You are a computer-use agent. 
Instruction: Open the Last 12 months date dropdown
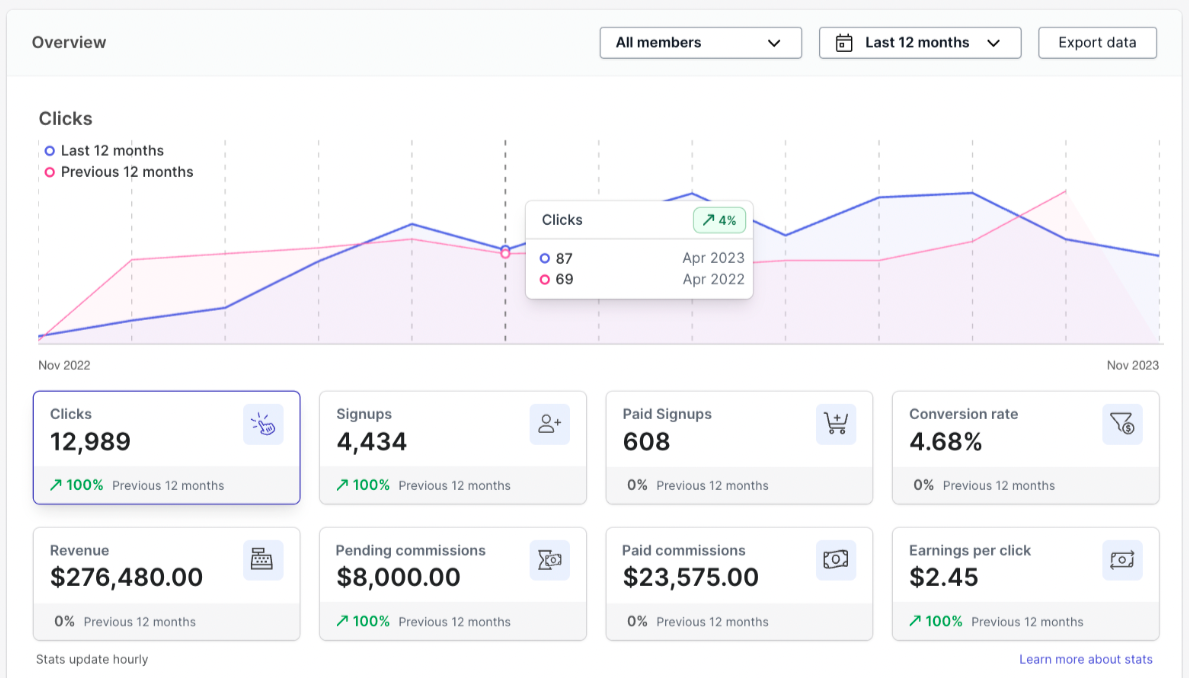[920, 43]
